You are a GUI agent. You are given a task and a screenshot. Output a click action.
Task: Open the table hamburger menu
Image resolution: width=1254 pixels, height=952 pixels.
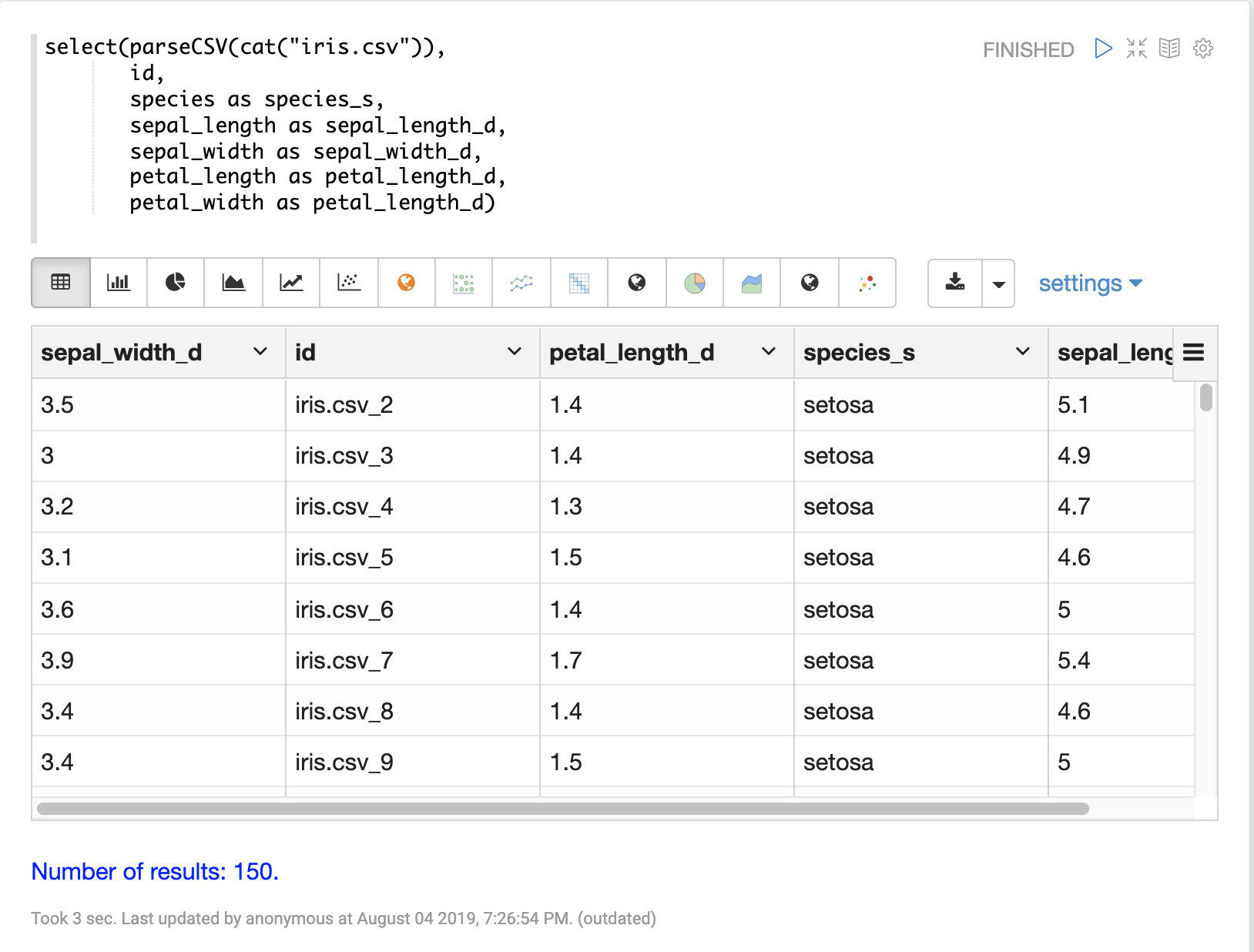click(x=1193, y=353)
